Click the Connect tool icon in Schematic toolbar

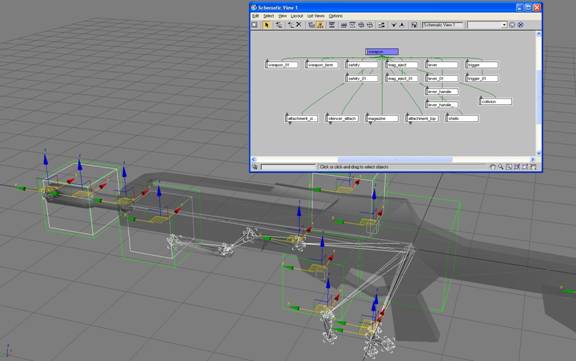[x=279, y=25]
